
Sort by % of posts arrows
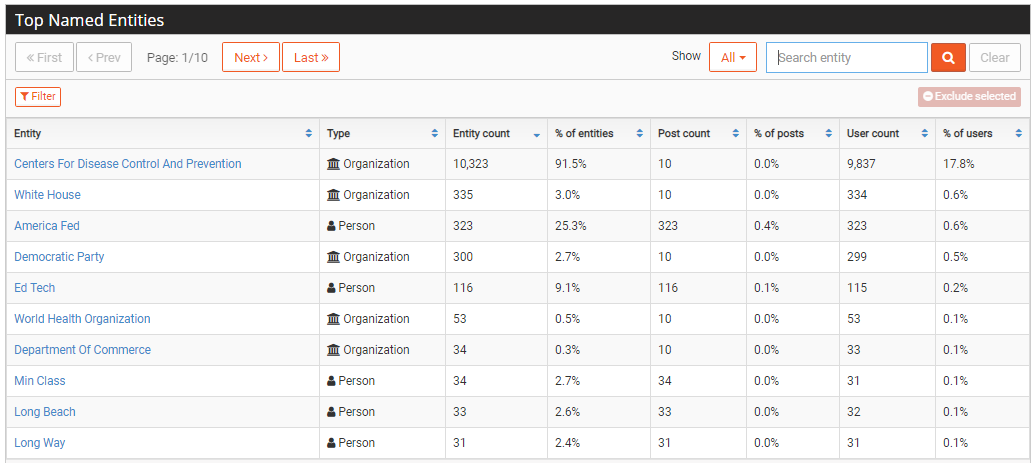[x=829, y=133]
